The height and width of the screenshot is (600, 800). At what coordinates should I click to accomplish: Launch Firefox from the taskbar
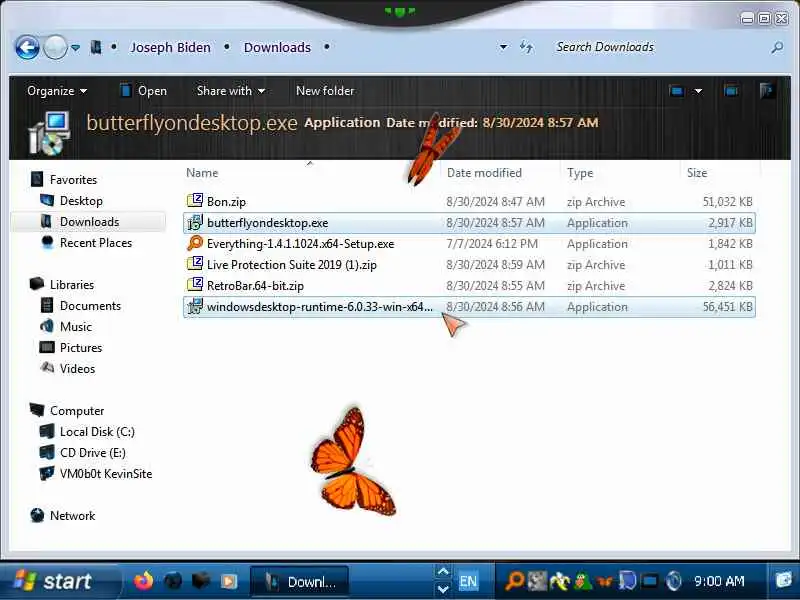pos(143,581)
